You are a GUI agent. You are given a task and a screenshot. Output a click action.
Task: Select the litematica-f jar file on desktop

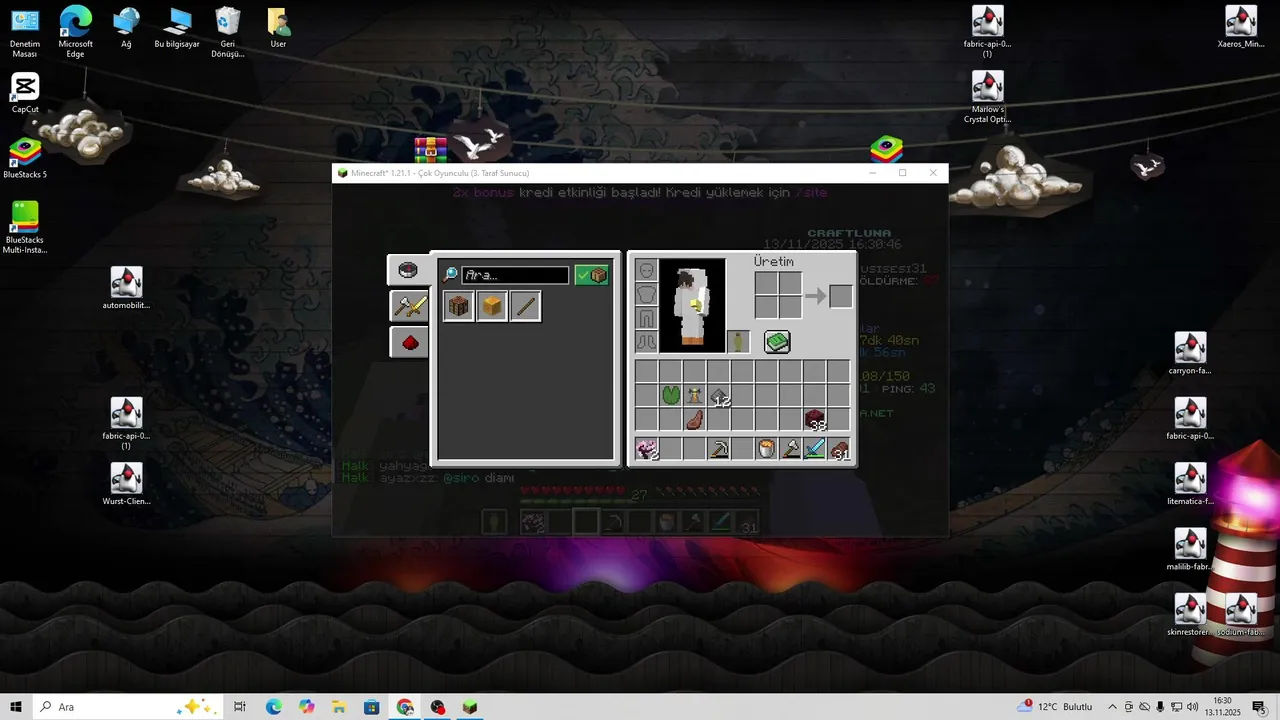tap(1190, 484)
